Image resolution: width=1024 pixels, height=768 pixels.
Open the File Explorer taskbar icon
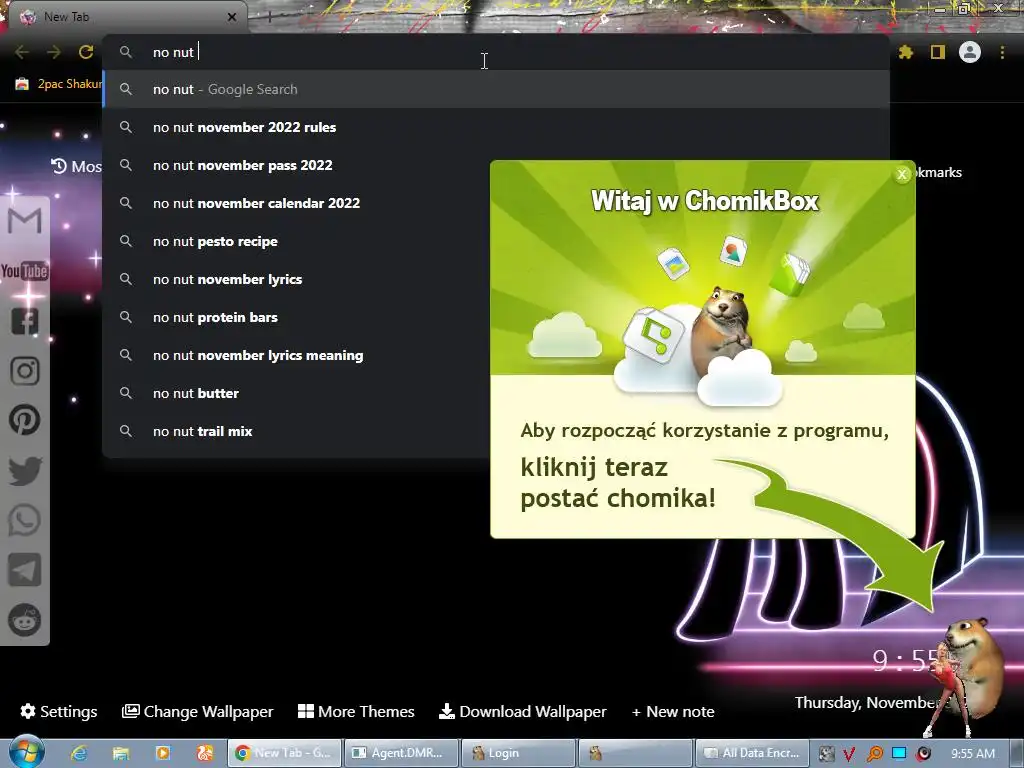121,753
